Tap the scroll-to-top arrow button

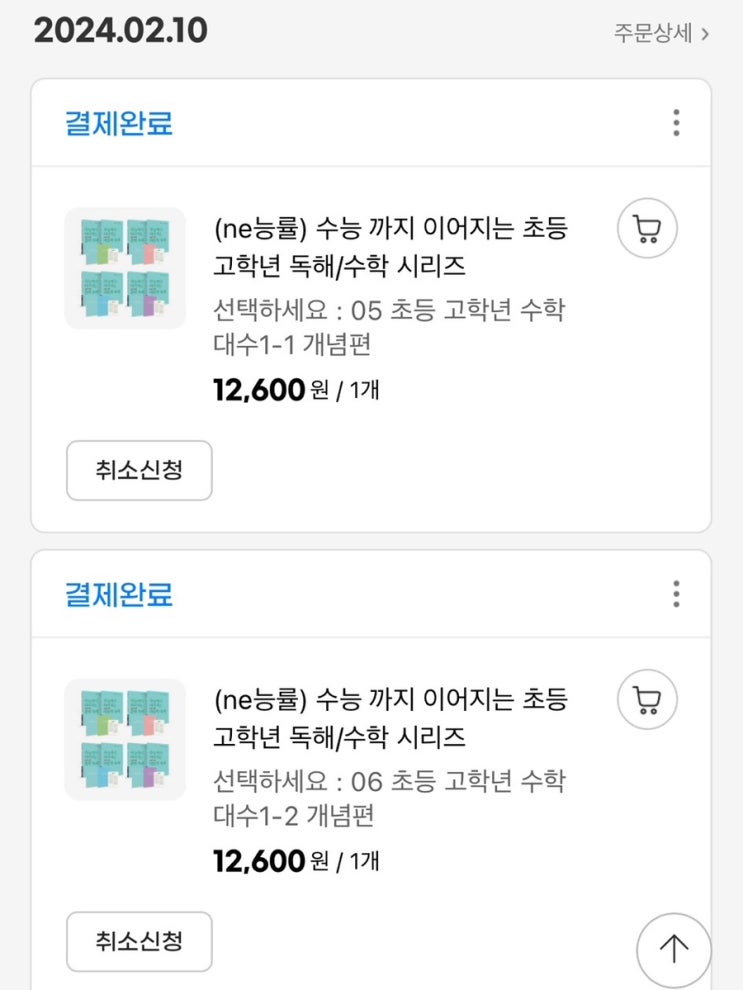[673, 948]
